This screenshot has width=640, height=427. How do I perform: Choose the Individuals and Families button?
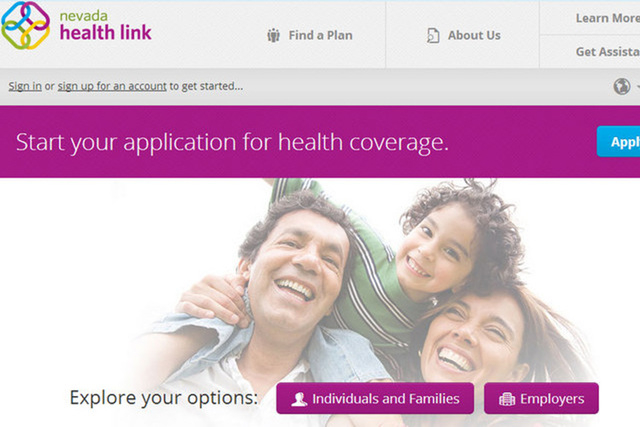(375, 398)
